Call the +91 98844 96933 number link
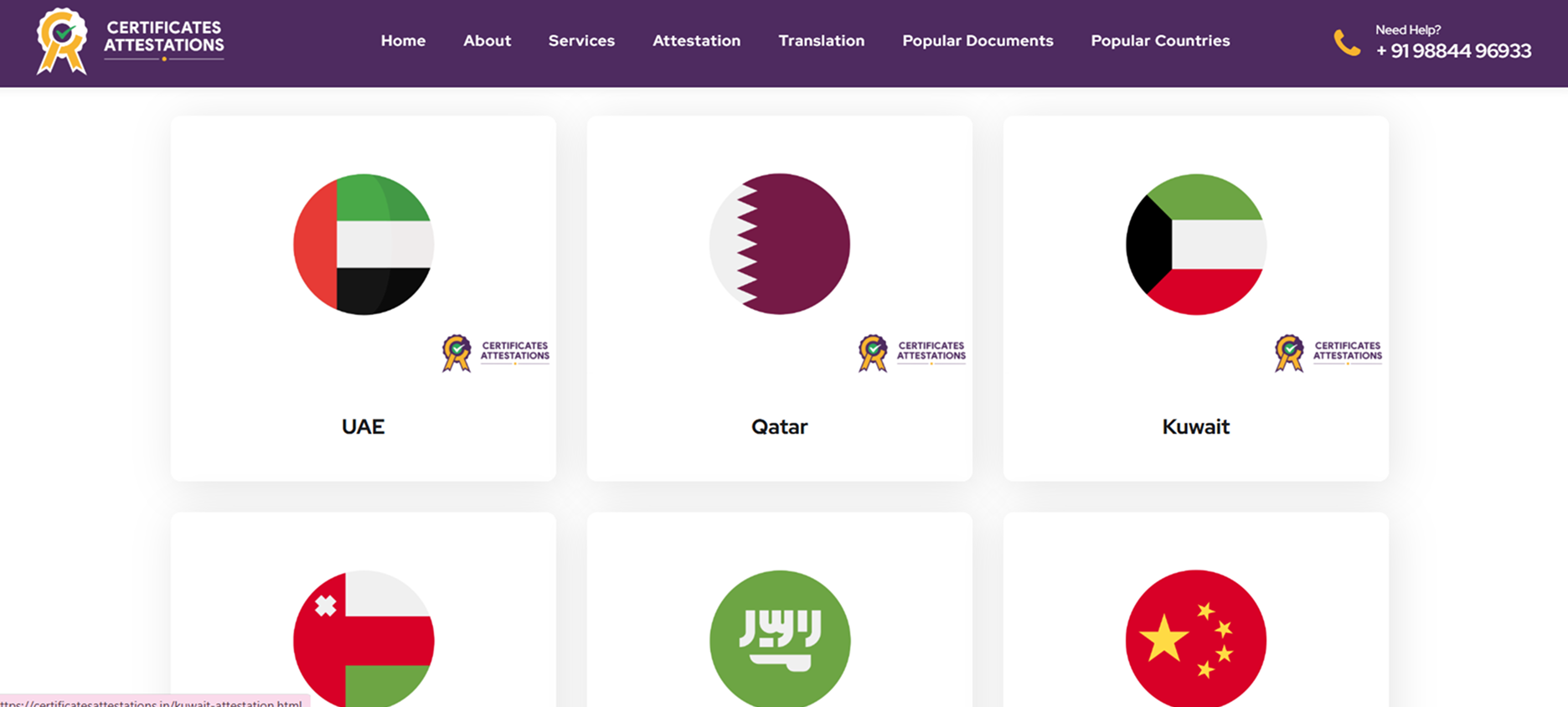This screenshot has width=1568, height=707. point(1453,51)
